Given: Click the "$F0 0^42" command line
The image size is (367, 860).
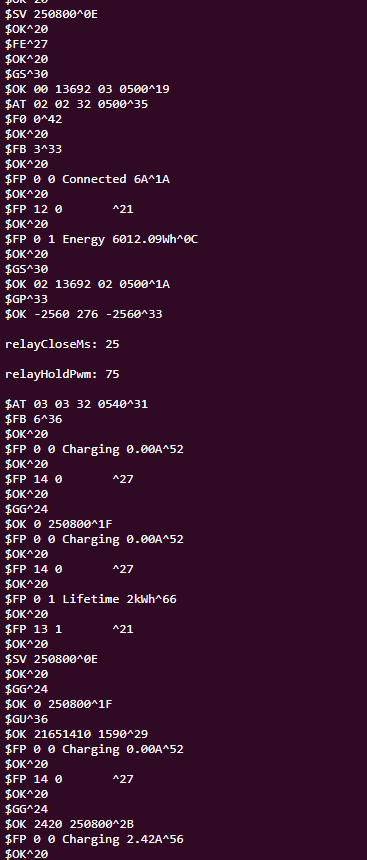Looking at the screenshot, I should coord(33,119).
